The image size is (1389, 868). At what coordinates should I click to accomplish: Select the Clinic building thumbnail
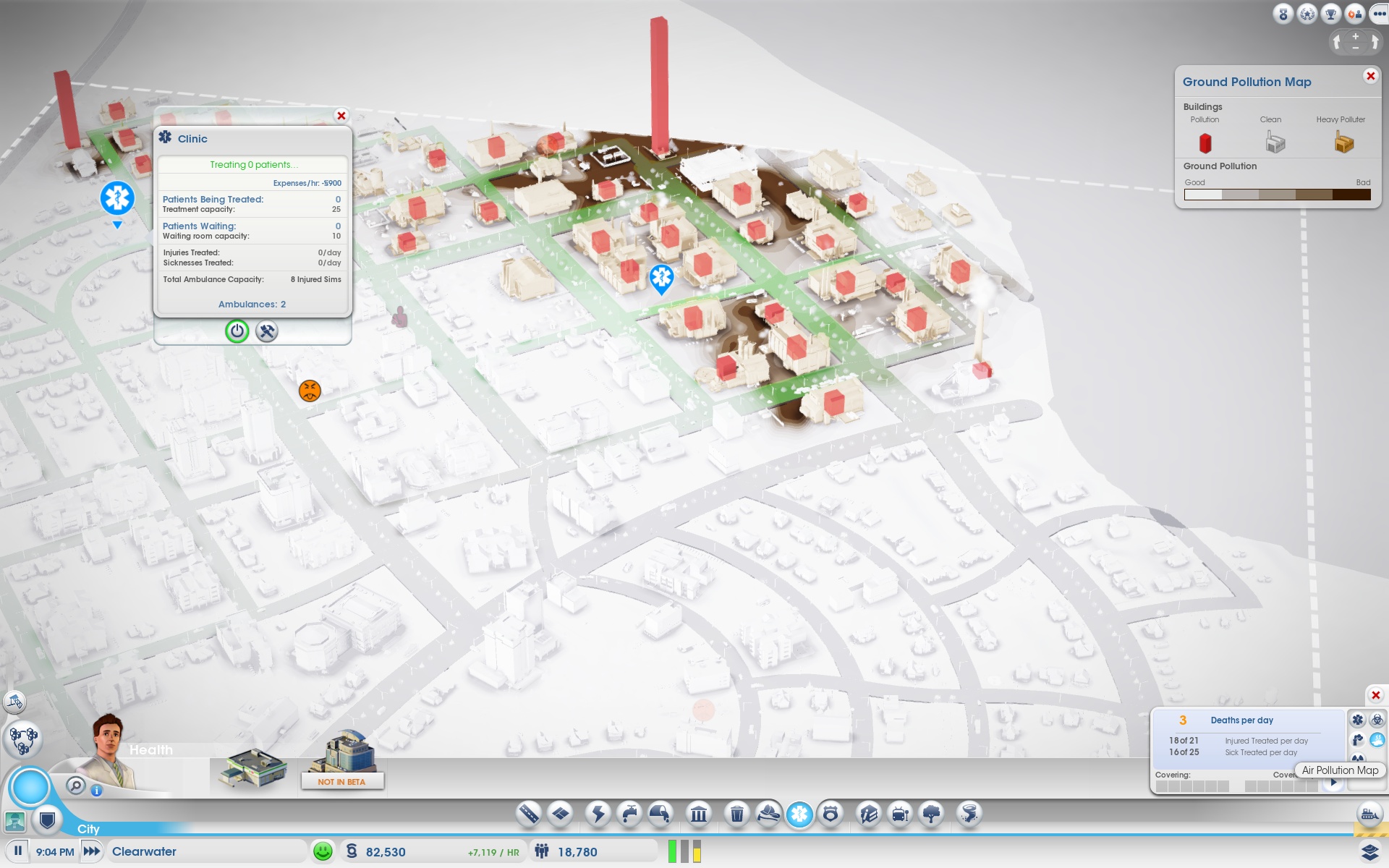pos(253,768)
